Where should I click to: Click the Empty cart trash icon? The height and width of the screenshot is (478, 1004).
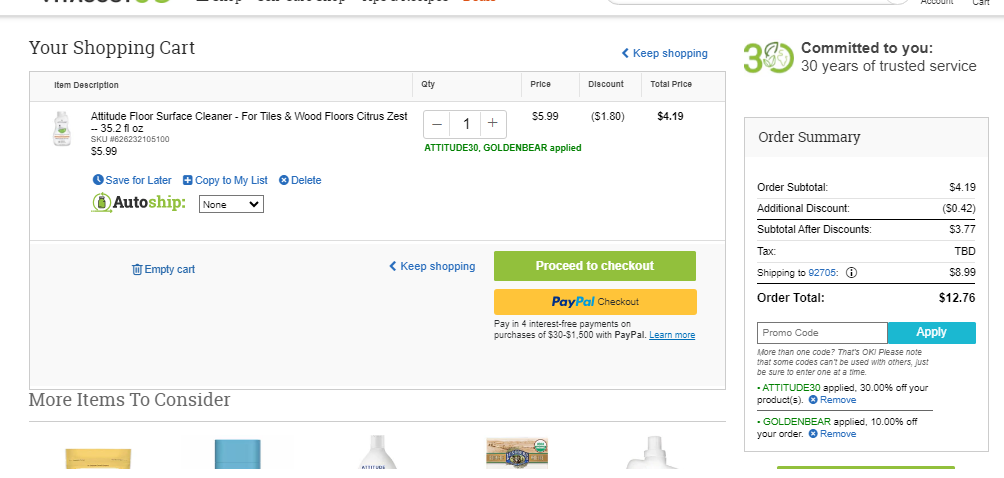point(137,269)
